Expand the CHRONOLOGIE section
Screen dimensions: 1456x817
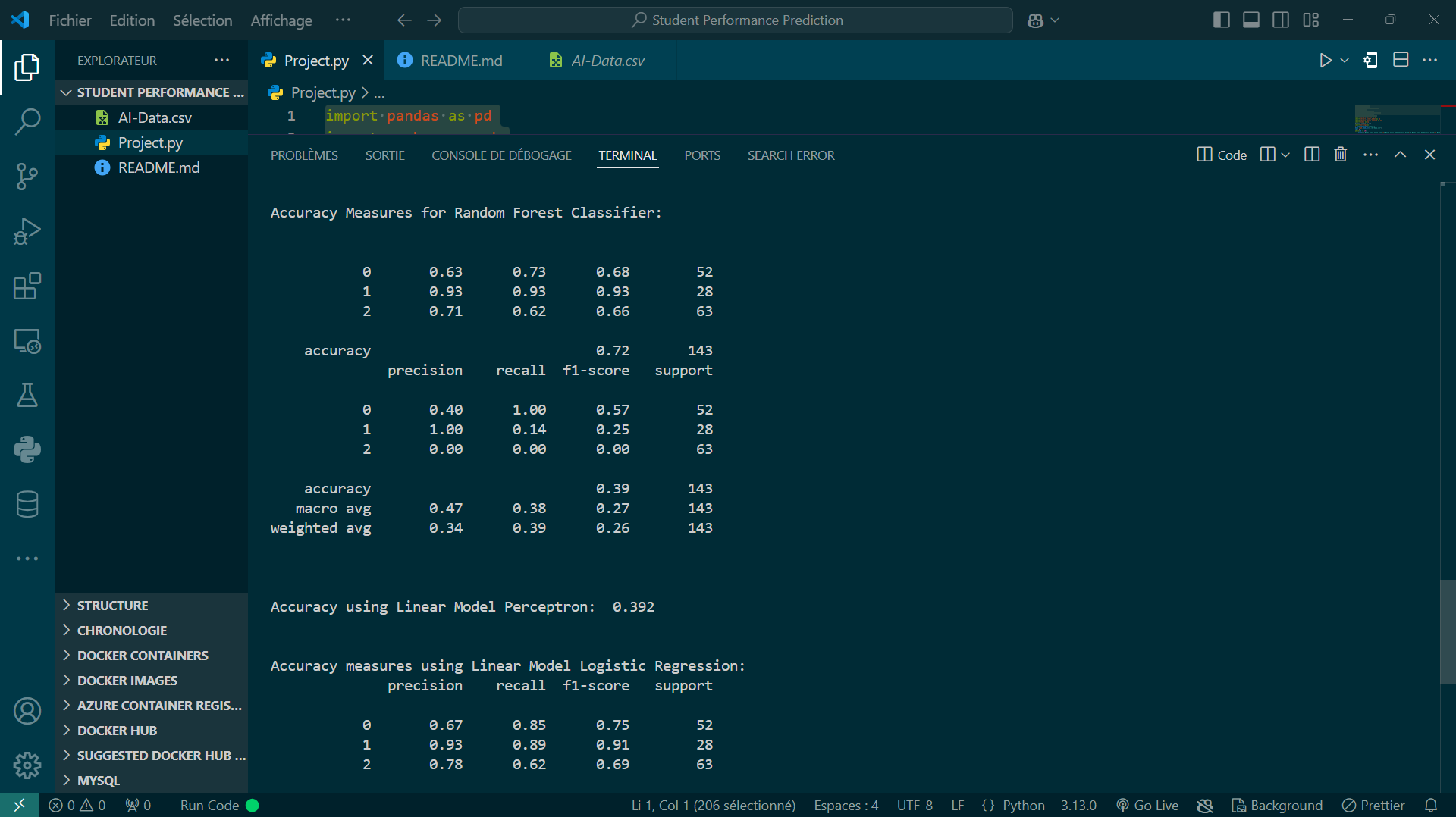pyautogui.click(x=152, y=631)
